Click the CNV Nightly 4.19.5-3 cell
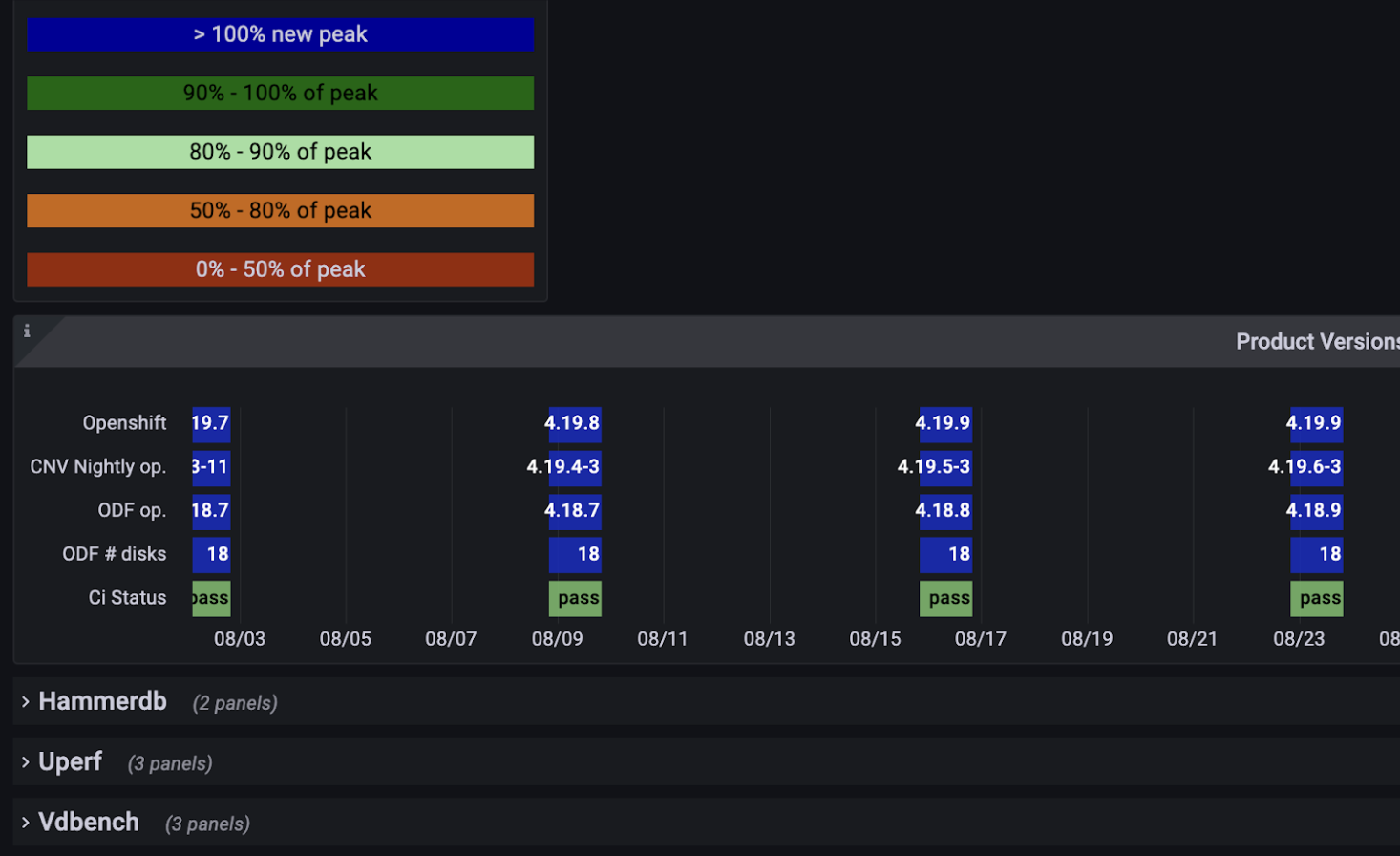 coord(944,467)
